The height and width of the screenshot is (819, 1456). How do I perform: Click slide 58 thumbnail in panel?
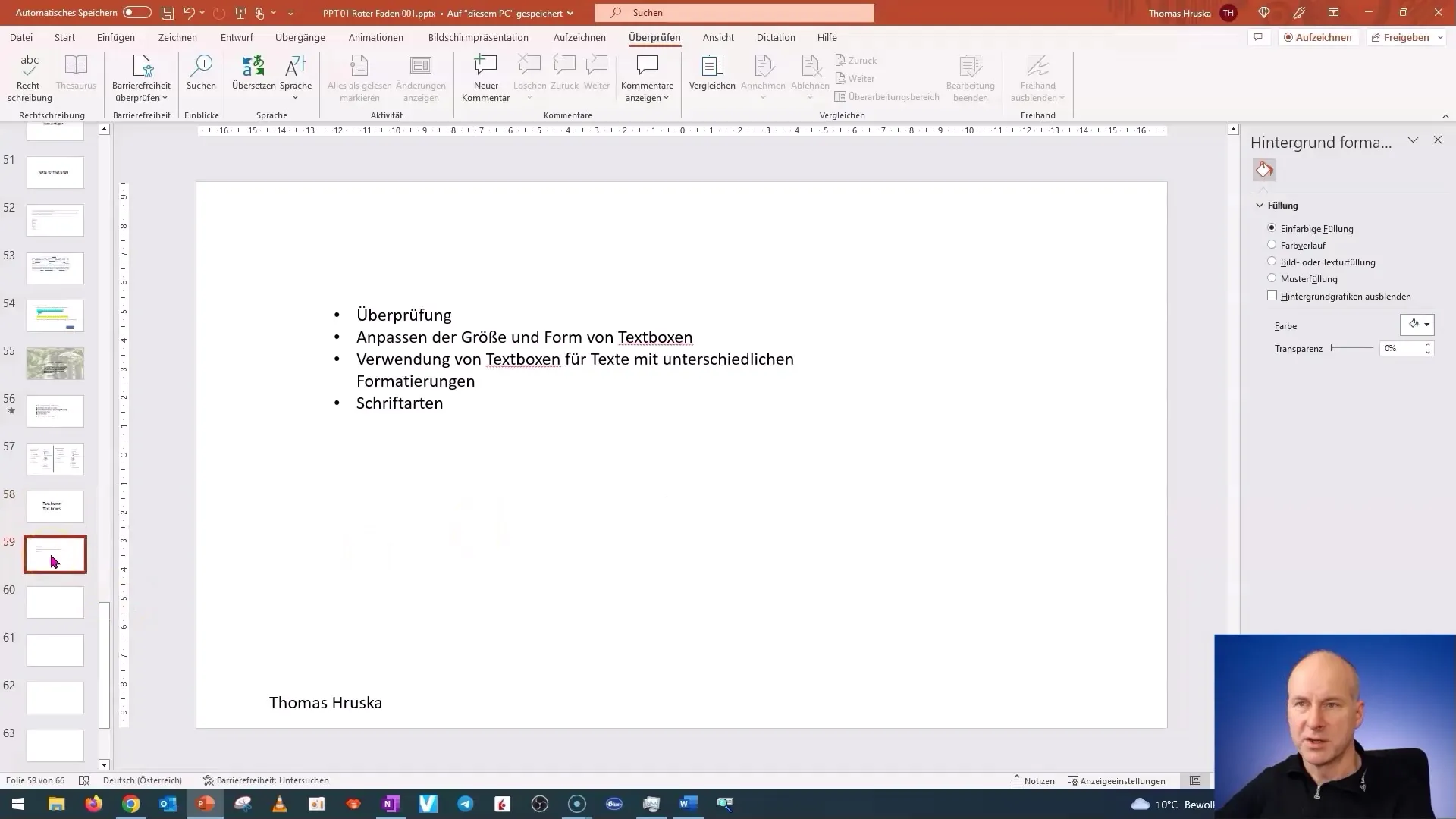(x=55, y=506)
